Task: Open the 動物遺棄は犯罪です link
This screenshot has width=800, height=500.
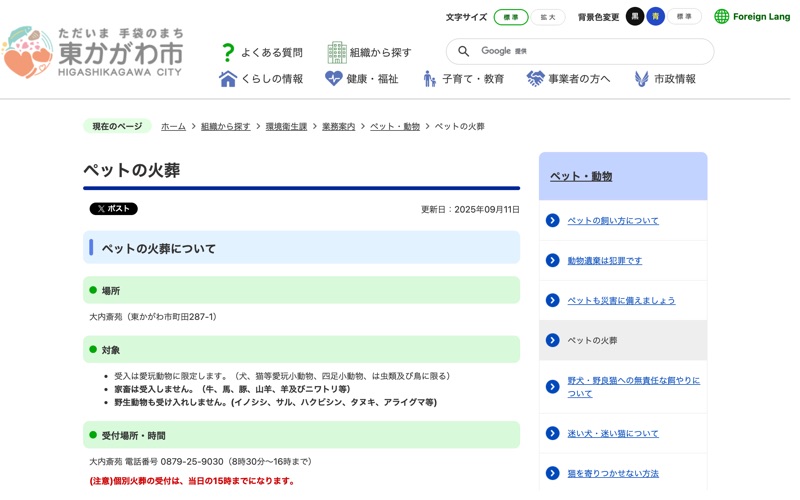Action: (x=605, y=261)
